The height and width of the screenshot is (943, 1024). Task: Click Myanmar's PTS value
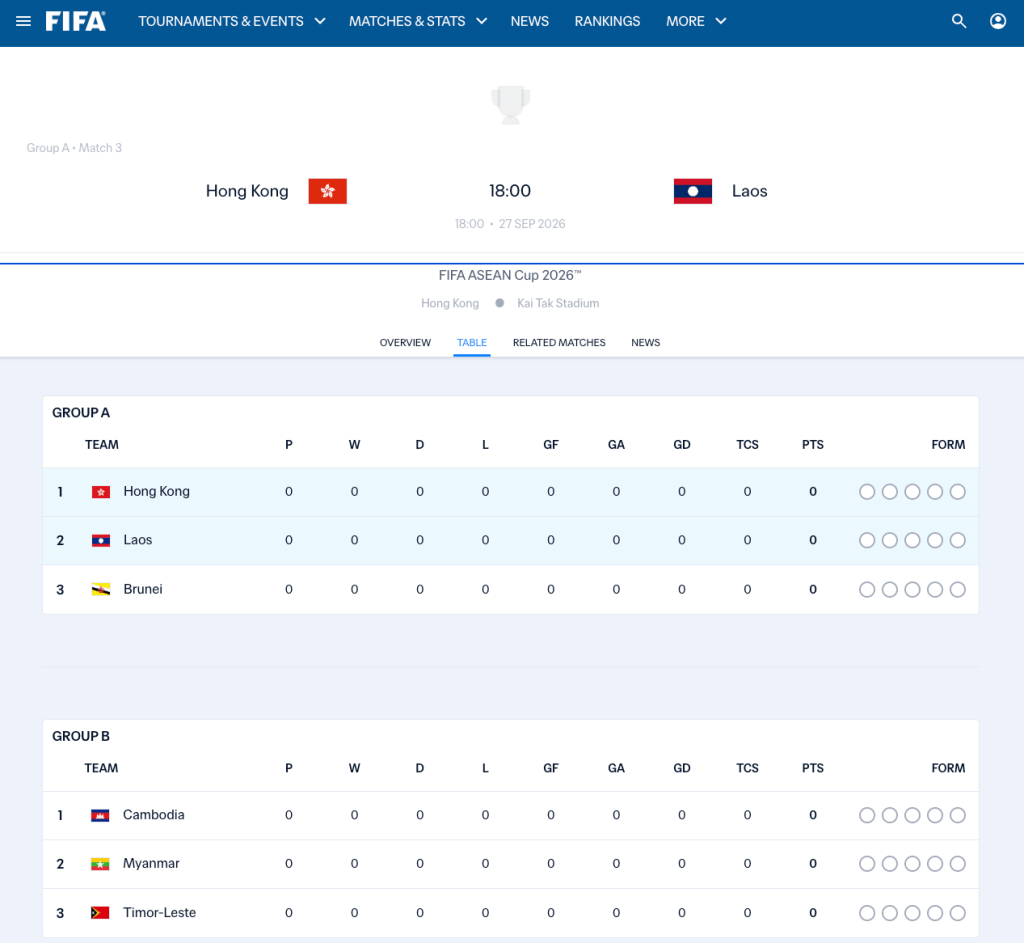812,864
